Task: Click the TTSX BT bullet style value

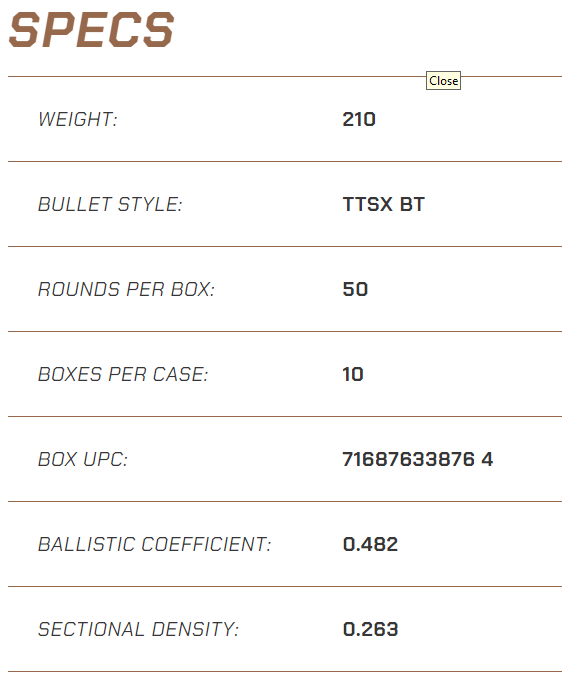Action: [x=383, y=204]
